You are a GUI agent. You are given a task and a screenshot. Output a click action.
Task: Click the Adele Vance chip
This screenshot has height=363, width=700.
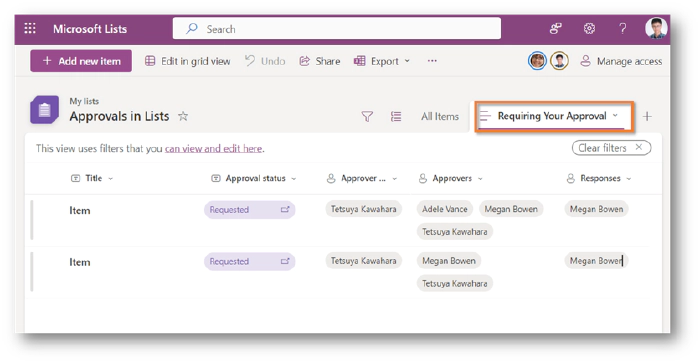click(x=445, y=209)
